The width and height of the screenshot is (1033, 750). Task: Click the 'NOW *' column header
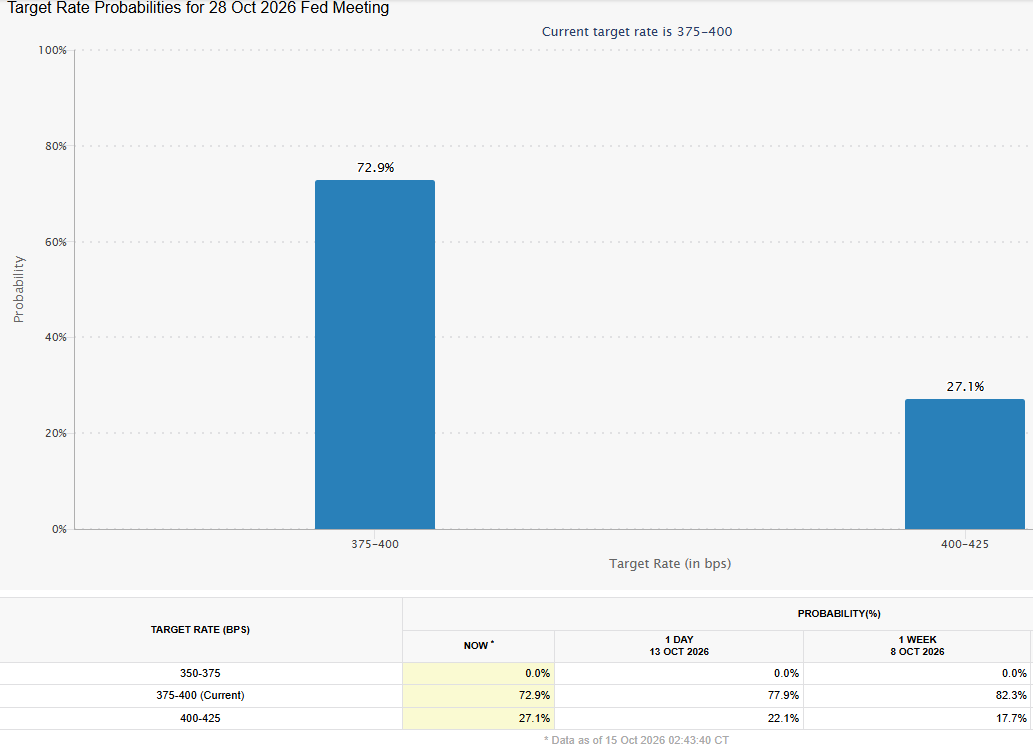pyautogui.click(x=478, y=646)
